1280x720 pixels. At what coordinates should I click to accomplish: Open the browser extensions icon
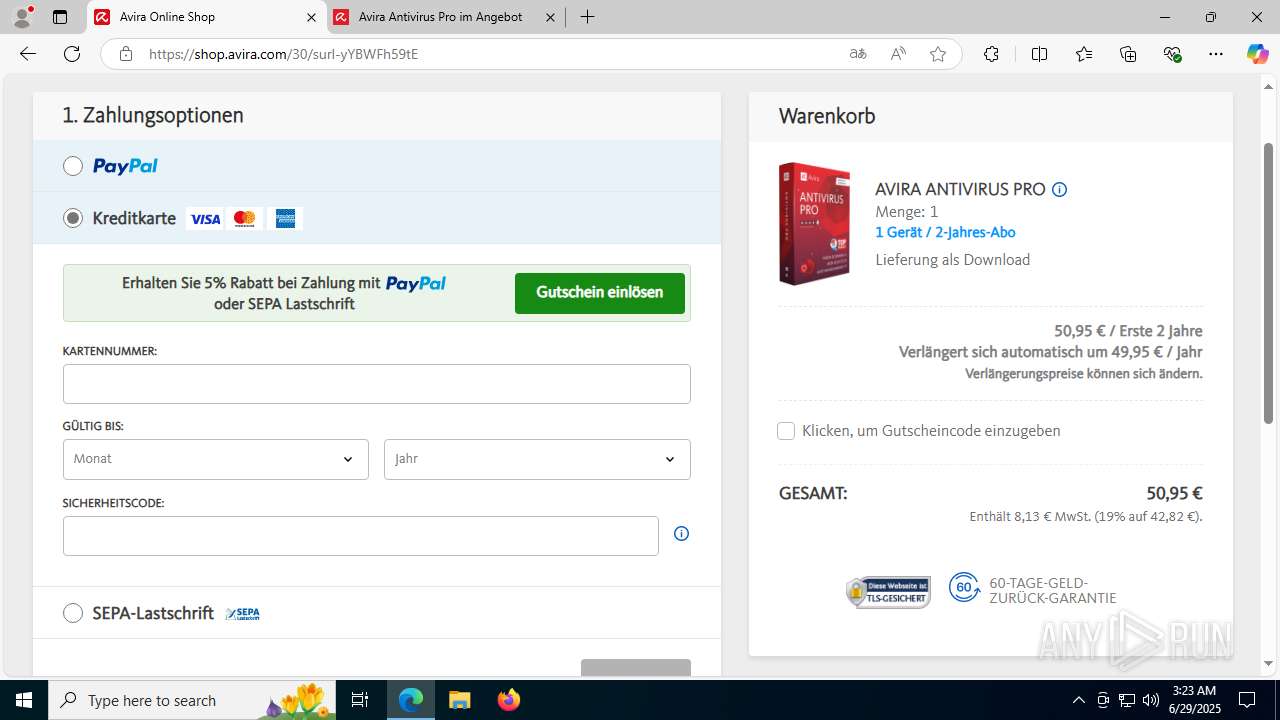[x=991, y=54]
